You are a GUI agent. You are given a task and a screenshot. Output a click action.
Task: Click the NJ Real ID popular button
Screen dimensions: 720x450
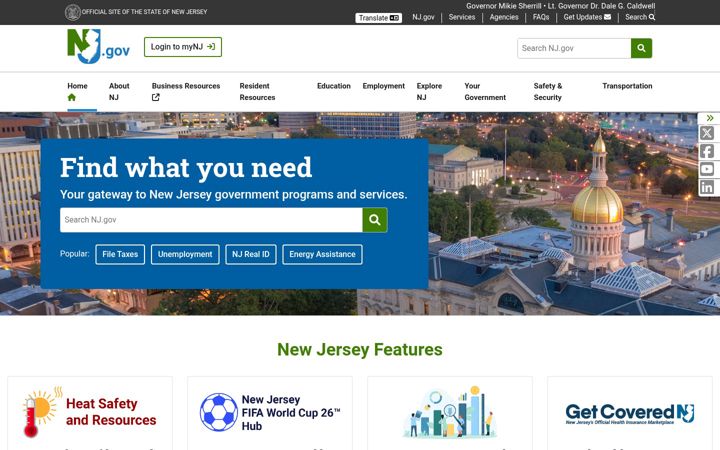(x=251, y=254)
